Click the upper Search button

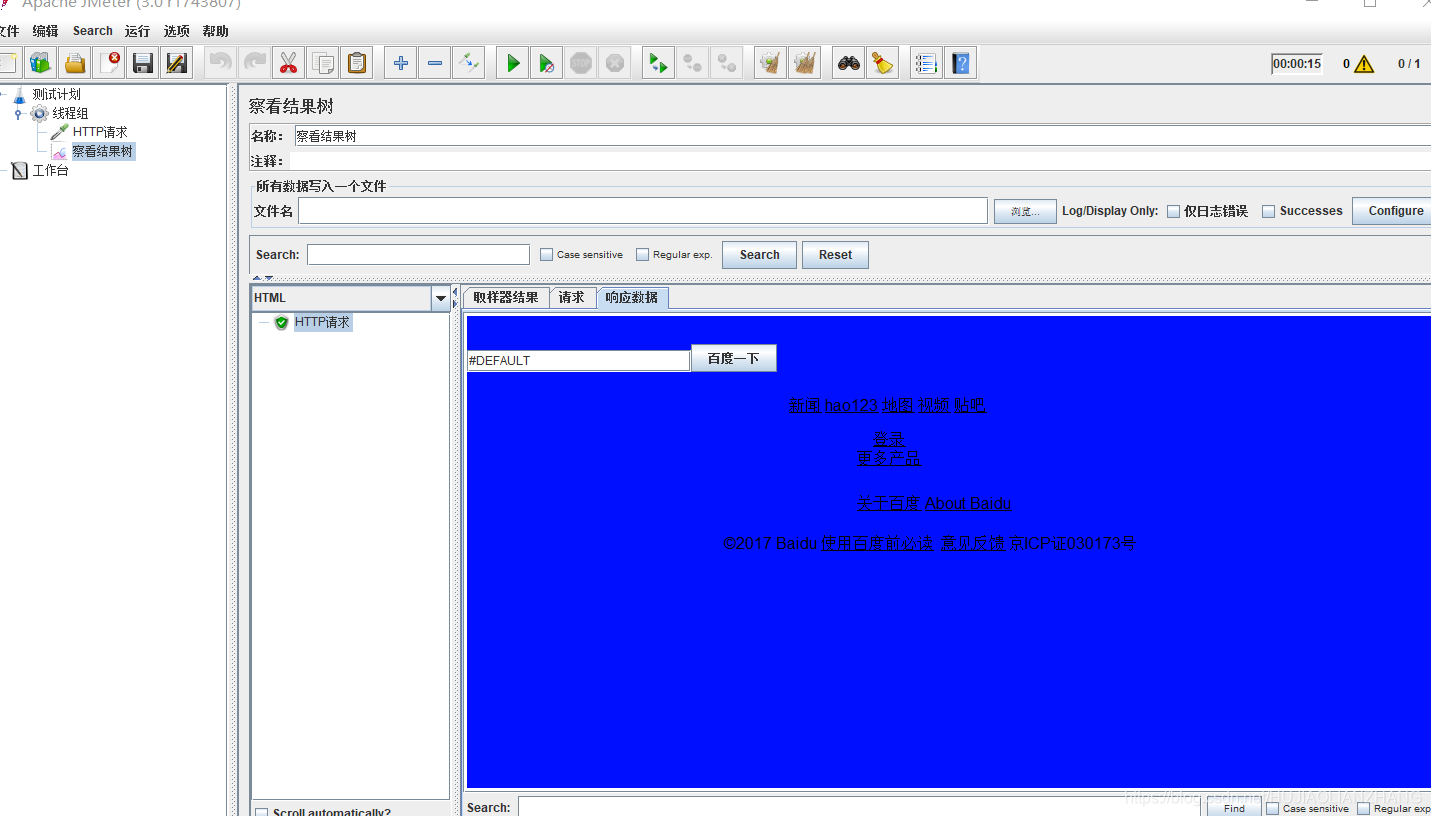pyautogui.click(x=759, y=255)
